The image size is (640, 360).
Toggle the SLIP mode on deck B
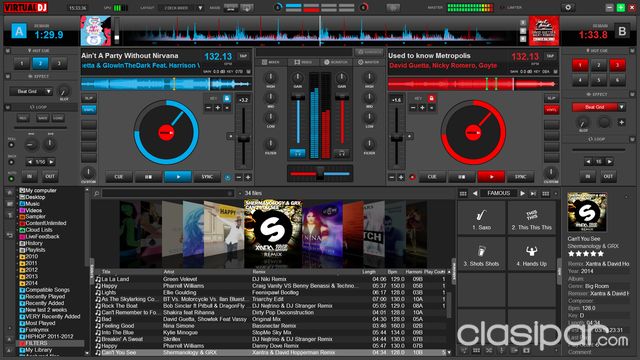pyautogui.click(x=551, y=98)
